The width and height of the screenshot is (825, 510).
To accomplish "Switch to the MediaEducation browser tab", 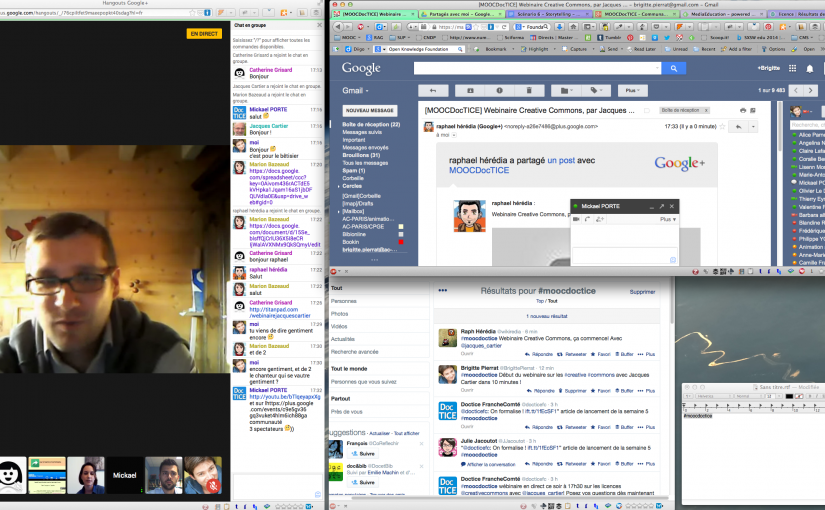I will (x=722, y=14).
